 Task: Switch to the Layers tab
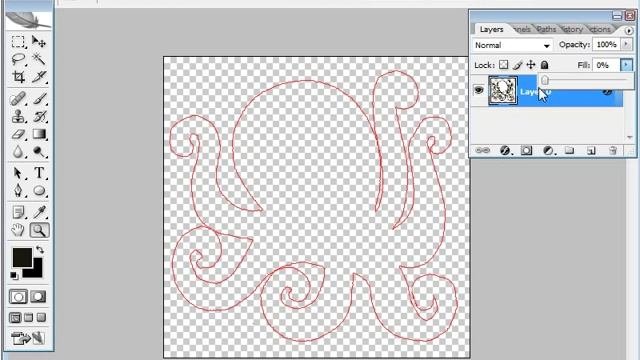(491, 29)
